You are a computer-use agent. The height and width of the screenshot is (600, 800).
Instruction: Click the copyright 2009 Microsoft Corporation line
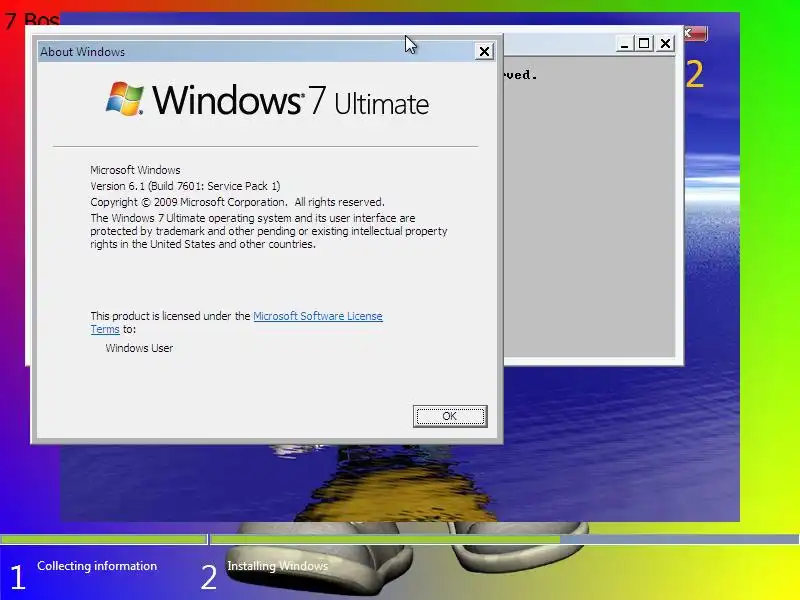pyautogui.click(x=237, y=202)
